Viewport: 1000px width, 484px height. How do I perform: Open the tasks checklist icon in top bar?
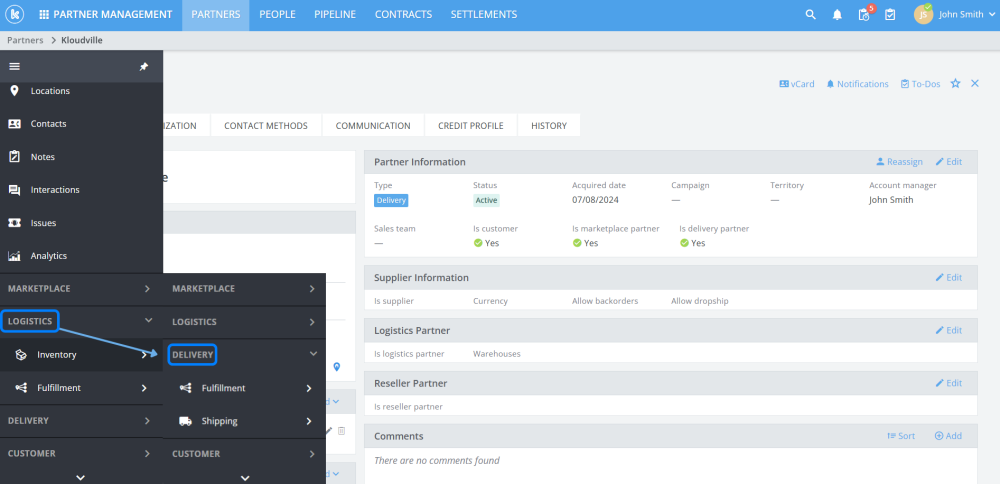tap(890, 15)
